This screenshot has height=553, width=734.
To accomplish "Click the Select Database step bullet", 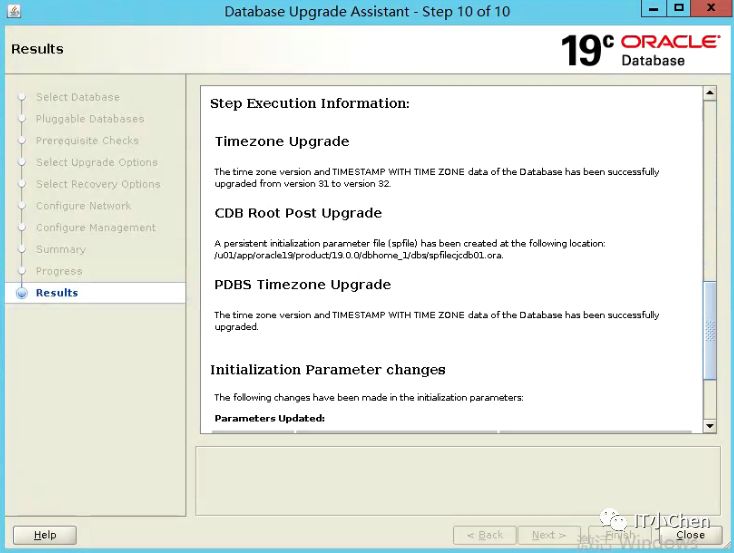I will [22, 97].
